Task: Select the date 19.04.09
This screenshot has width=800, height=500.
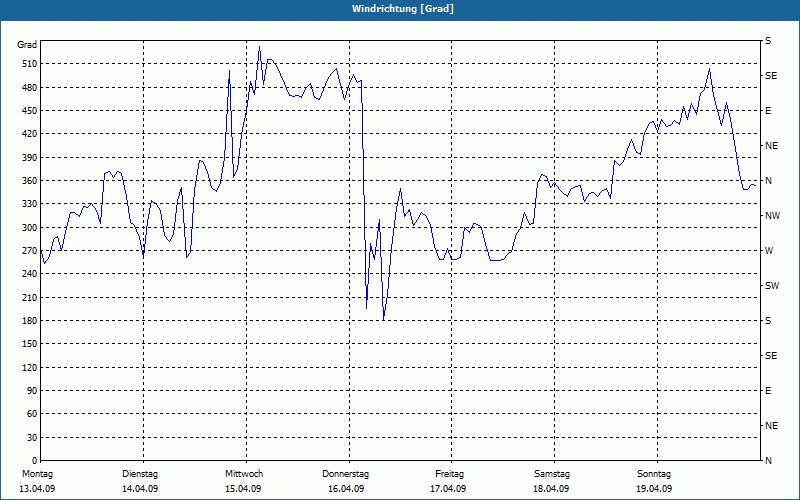Action: (x=655, y=489)
